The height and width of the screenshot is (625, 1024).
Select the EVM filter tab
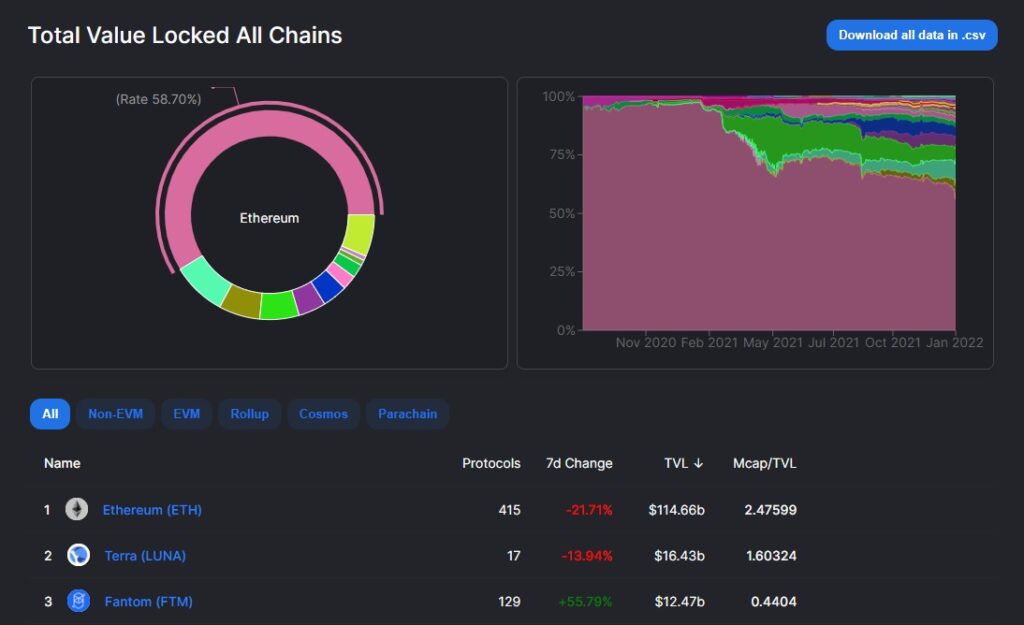pos(186,414)
